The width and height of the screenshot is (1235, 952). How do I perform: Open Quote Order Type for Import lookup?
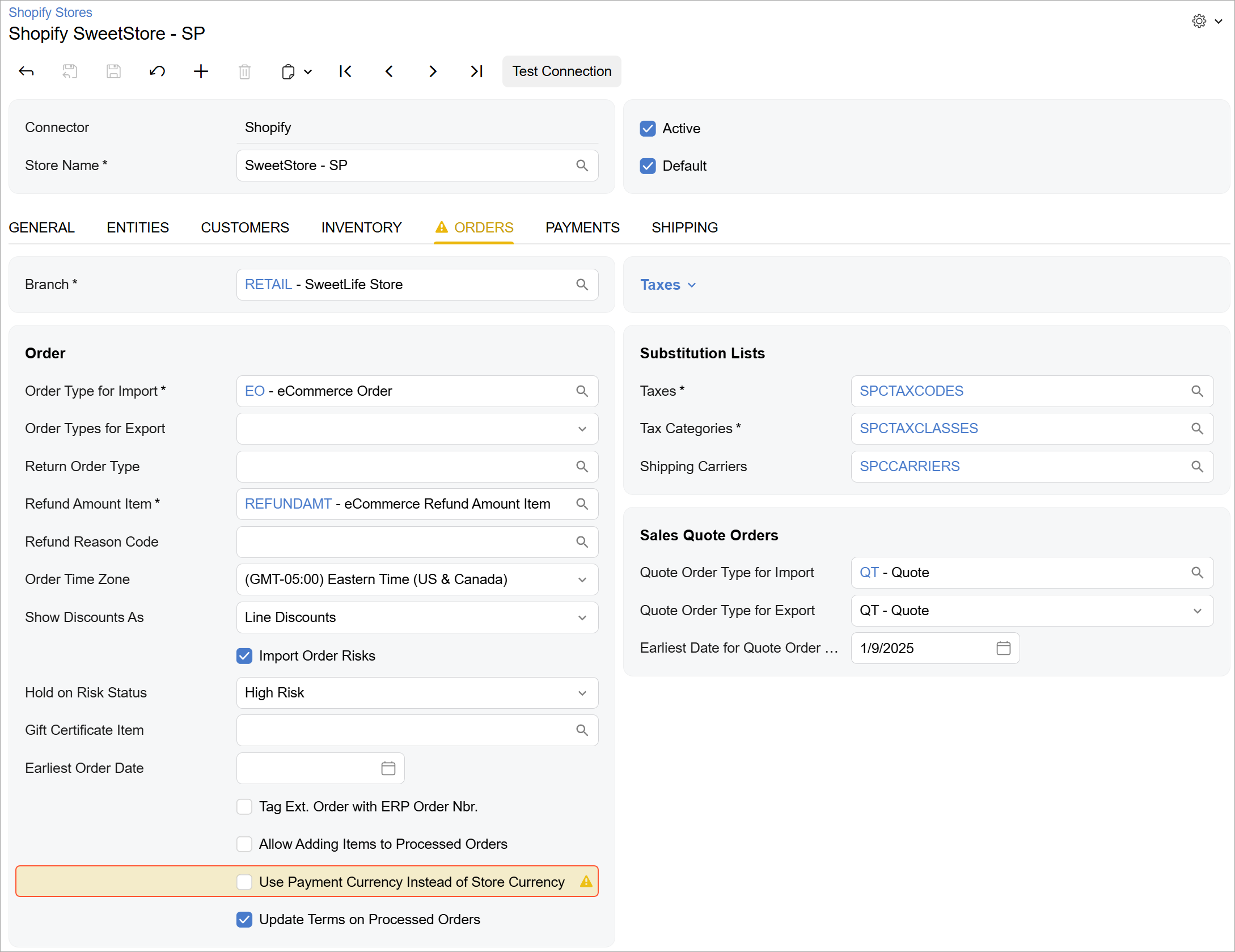1197,573
